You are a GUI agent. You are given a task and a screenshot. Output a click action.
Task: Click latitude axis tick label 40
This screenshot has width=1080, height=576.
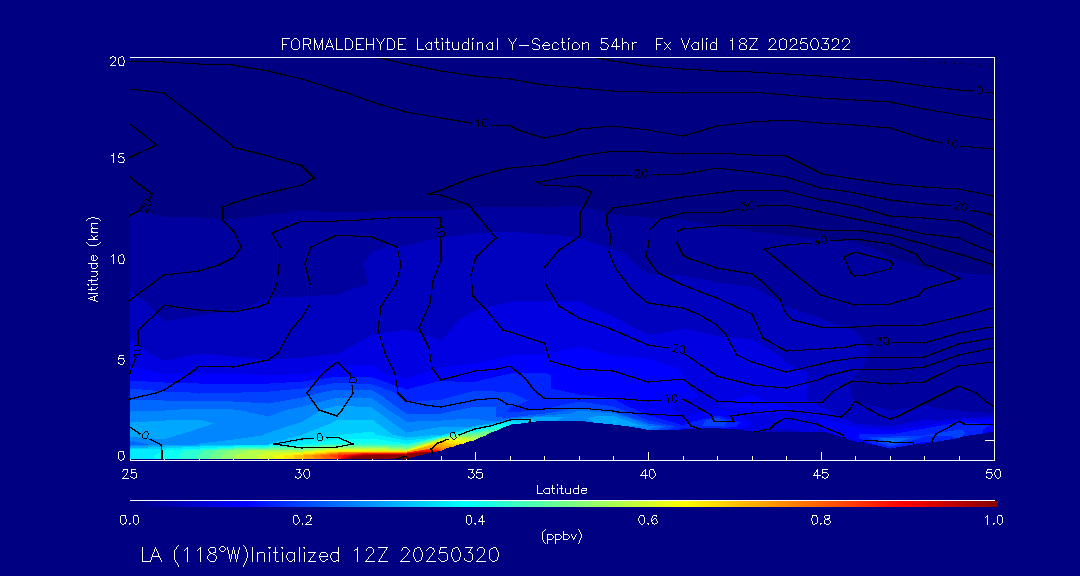[x=648, y=474]
